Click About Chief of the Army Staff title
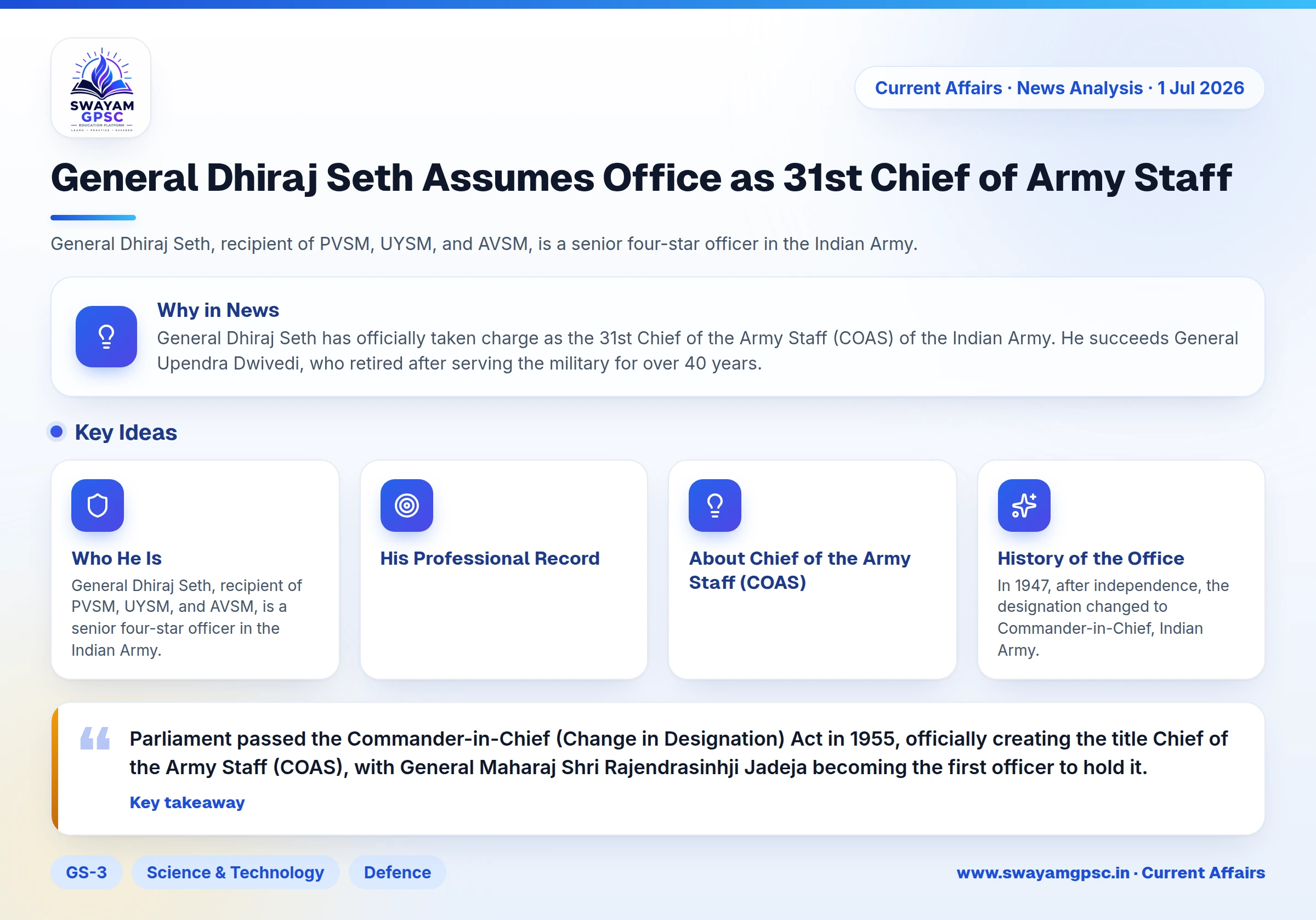 click(x=799, y=570)
